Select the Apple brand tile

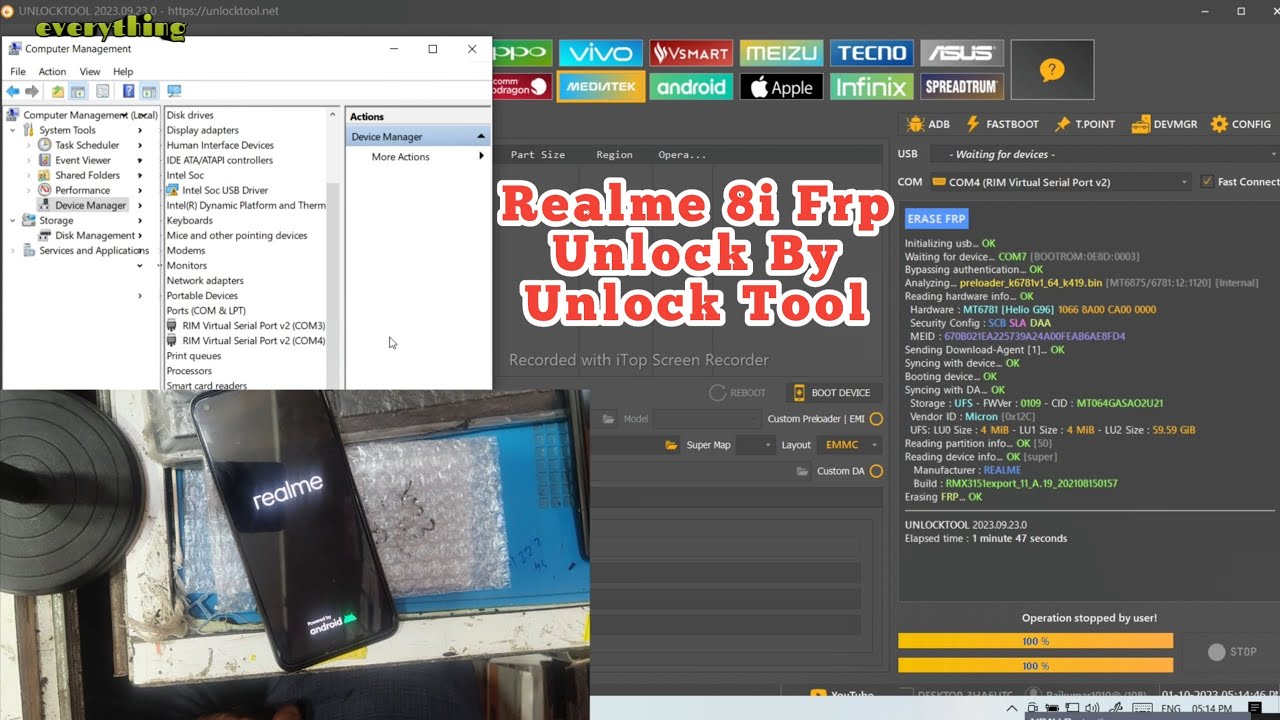[781, 87]
